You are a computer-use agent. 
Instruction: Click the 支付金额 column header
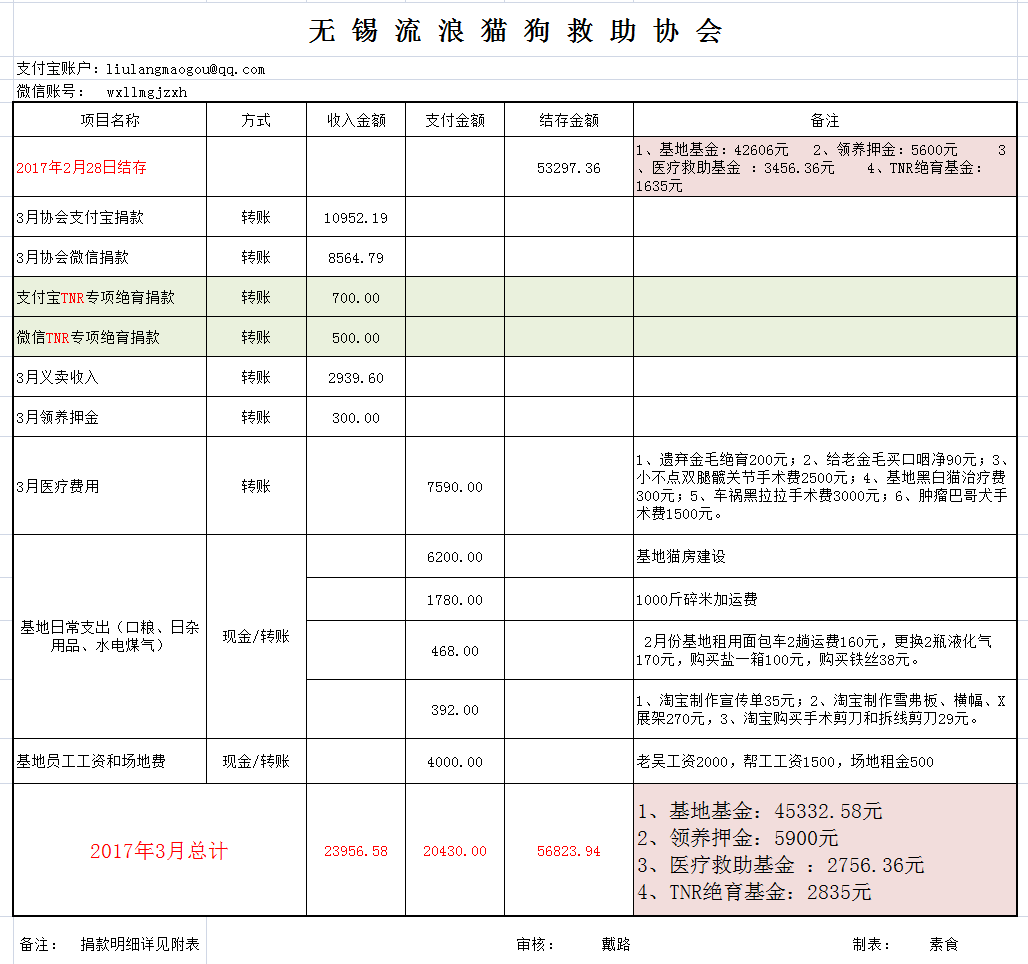pos(455,120)
